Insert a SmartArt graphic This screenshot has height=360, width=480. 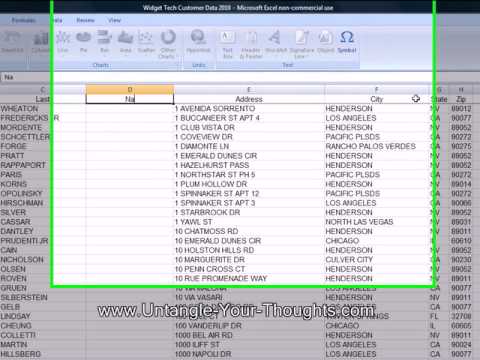(x=12, y=42)
